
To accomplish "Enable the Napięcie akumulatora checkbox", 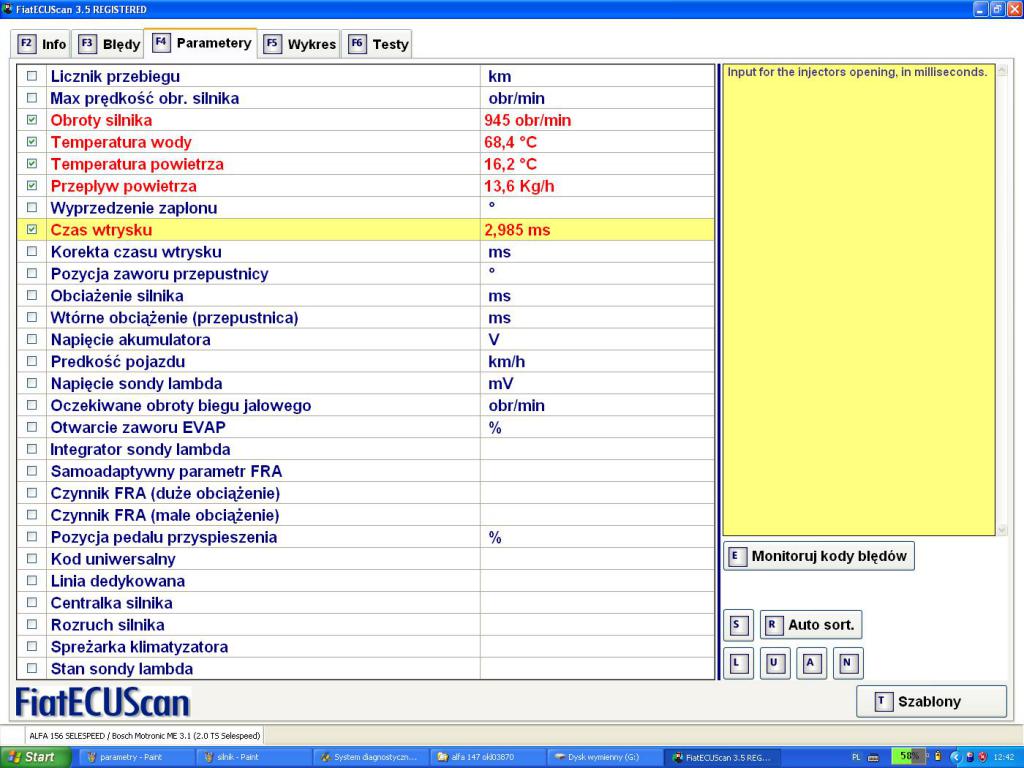I will [x=31, y=340].
